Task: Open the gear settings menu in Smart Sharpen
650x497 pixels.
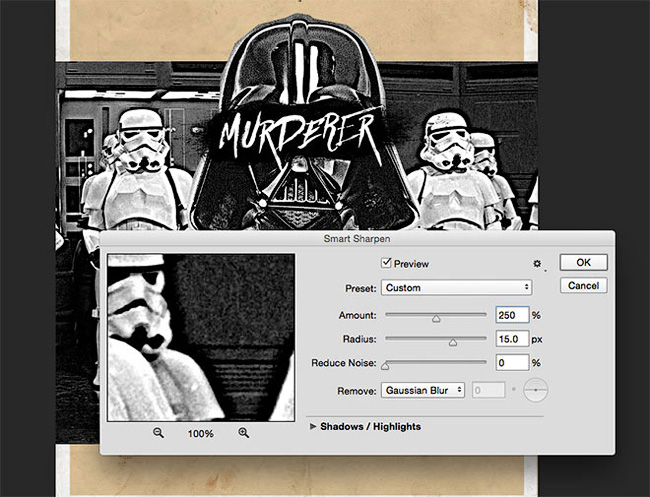Action: point(538,264)
